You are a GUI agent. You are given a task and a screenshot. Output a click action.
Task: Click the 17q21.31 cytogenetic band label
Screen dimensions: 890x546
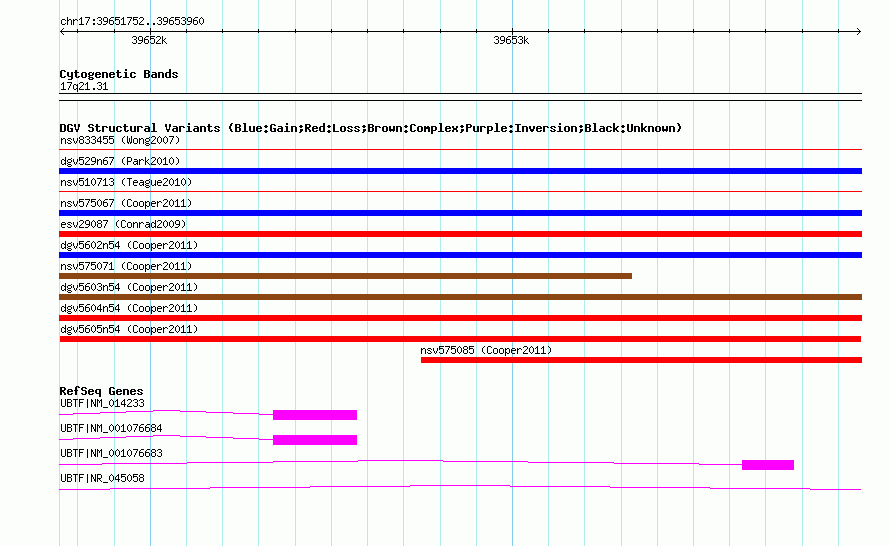click(x=84, y=86)
